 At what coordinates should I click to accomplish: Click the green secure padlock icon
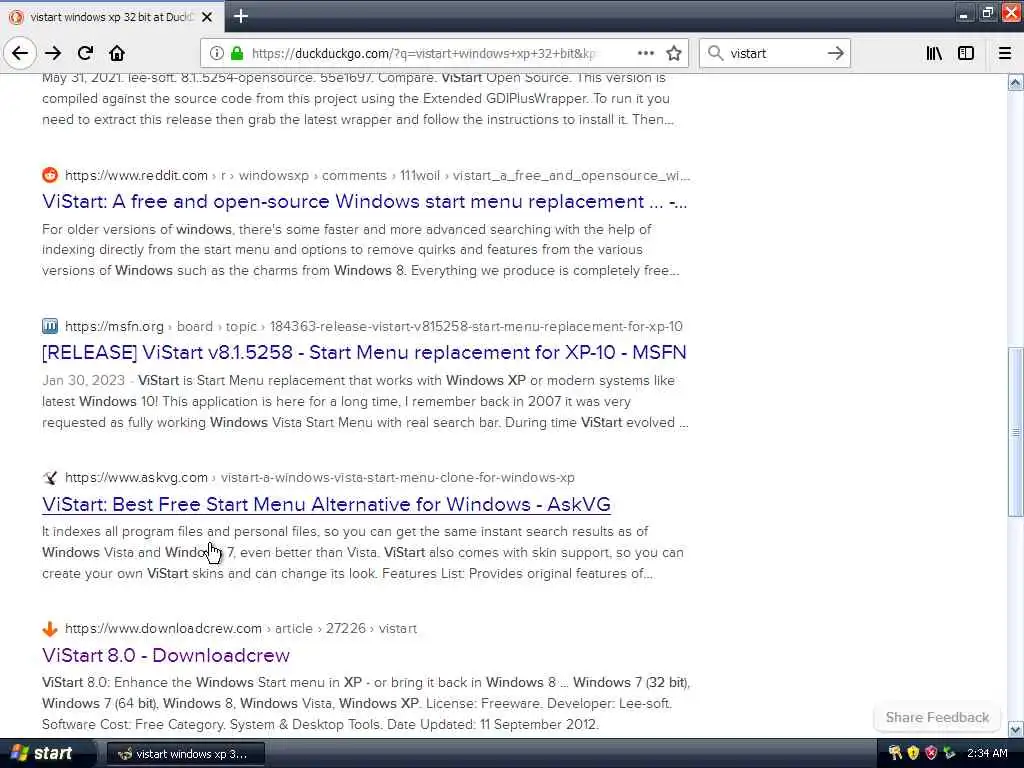[x=237, y=53]
